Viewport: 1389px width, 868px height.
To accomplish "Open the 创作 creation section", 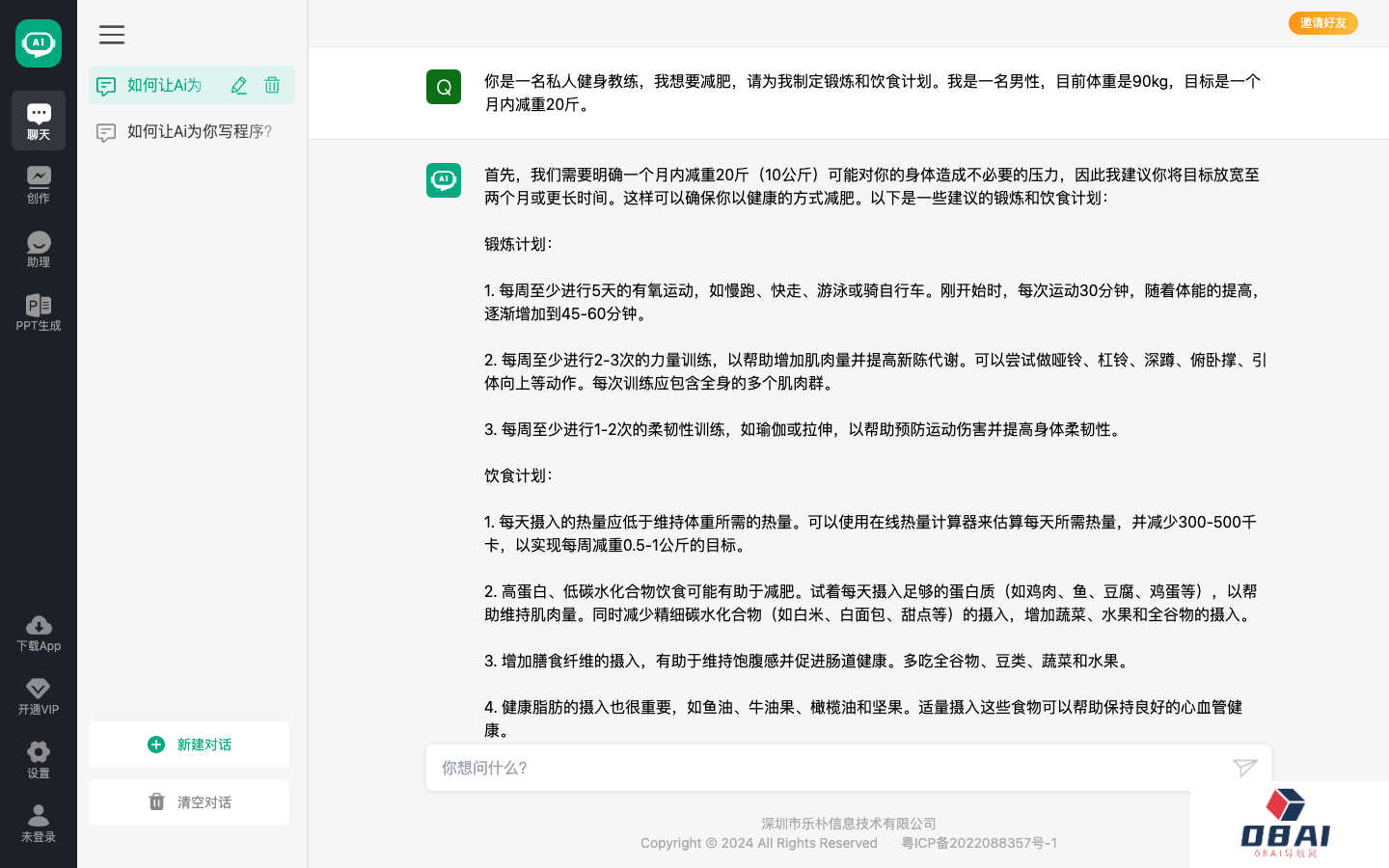I will click(x=39, y=184).
